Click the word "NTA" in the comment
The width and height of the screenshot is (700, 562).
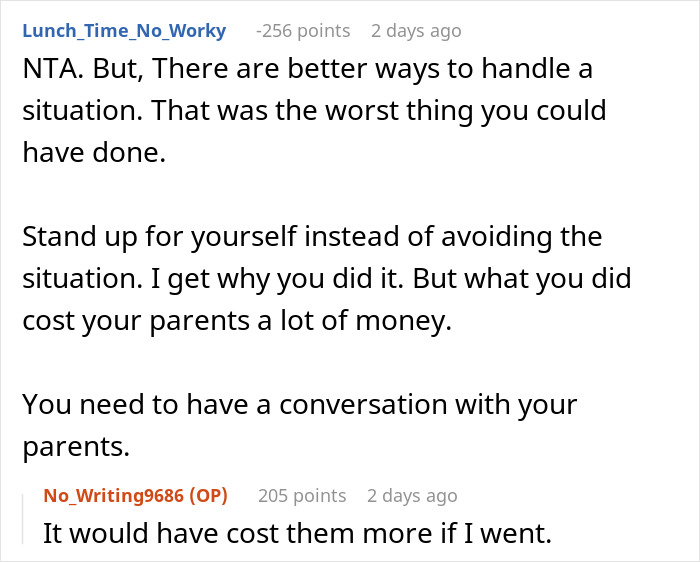coord(49,72)
